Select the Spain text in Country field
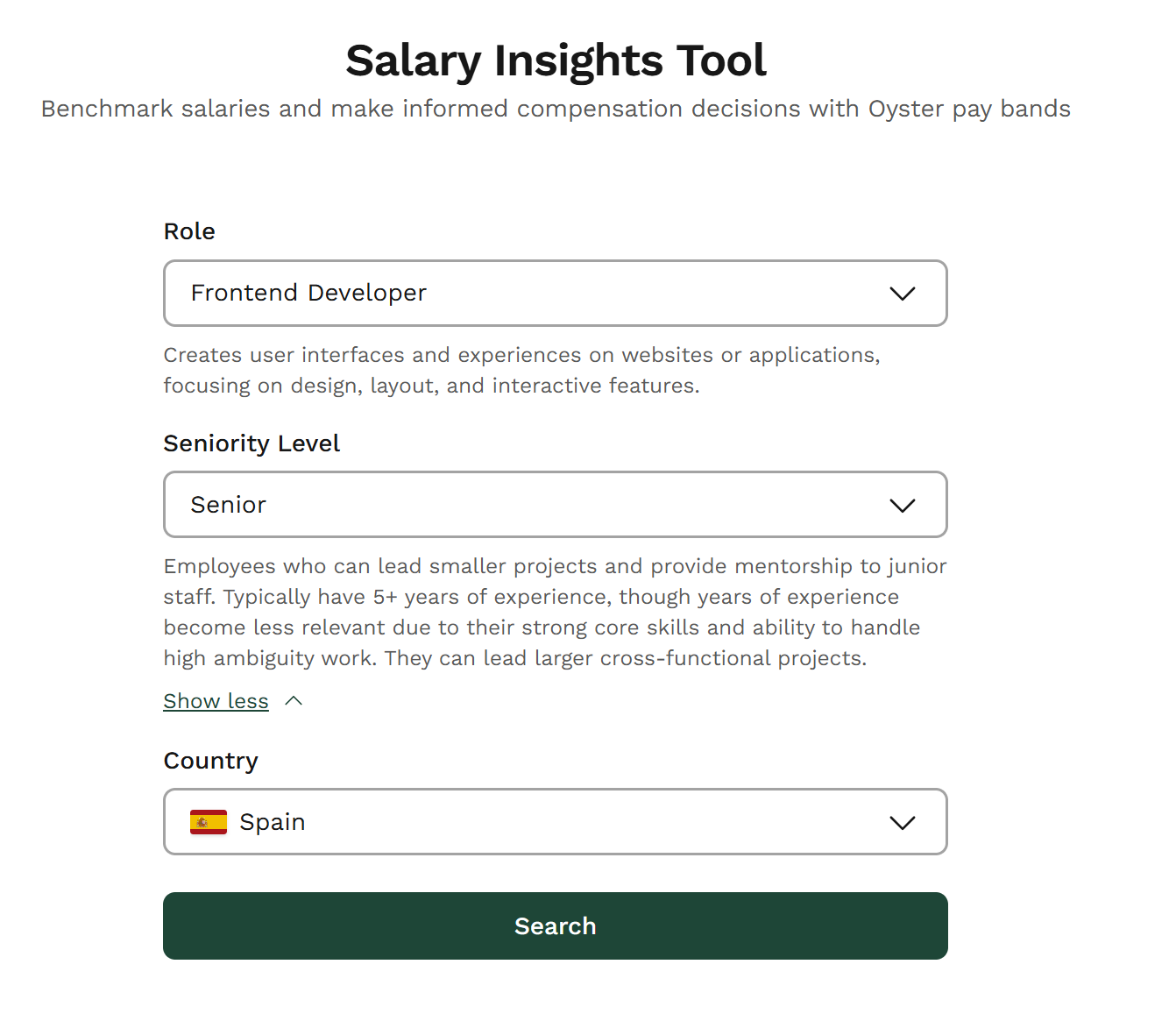 [272, 822]
